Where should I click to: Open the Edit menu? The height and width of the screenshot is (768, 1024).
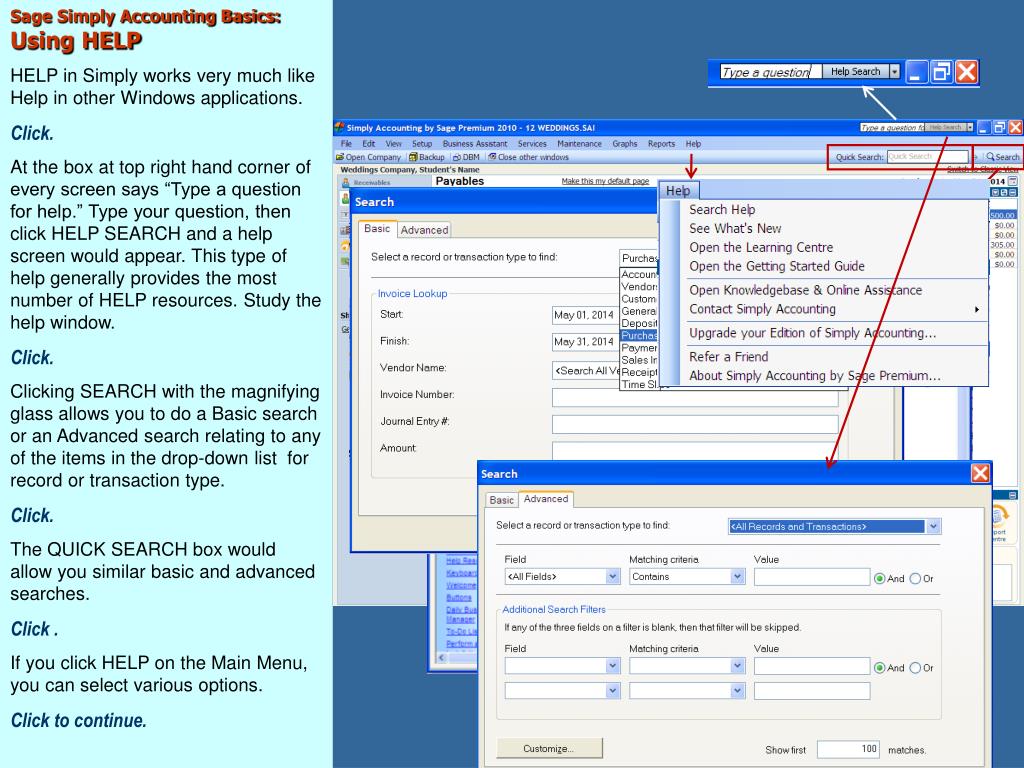[x=369, y=144]
